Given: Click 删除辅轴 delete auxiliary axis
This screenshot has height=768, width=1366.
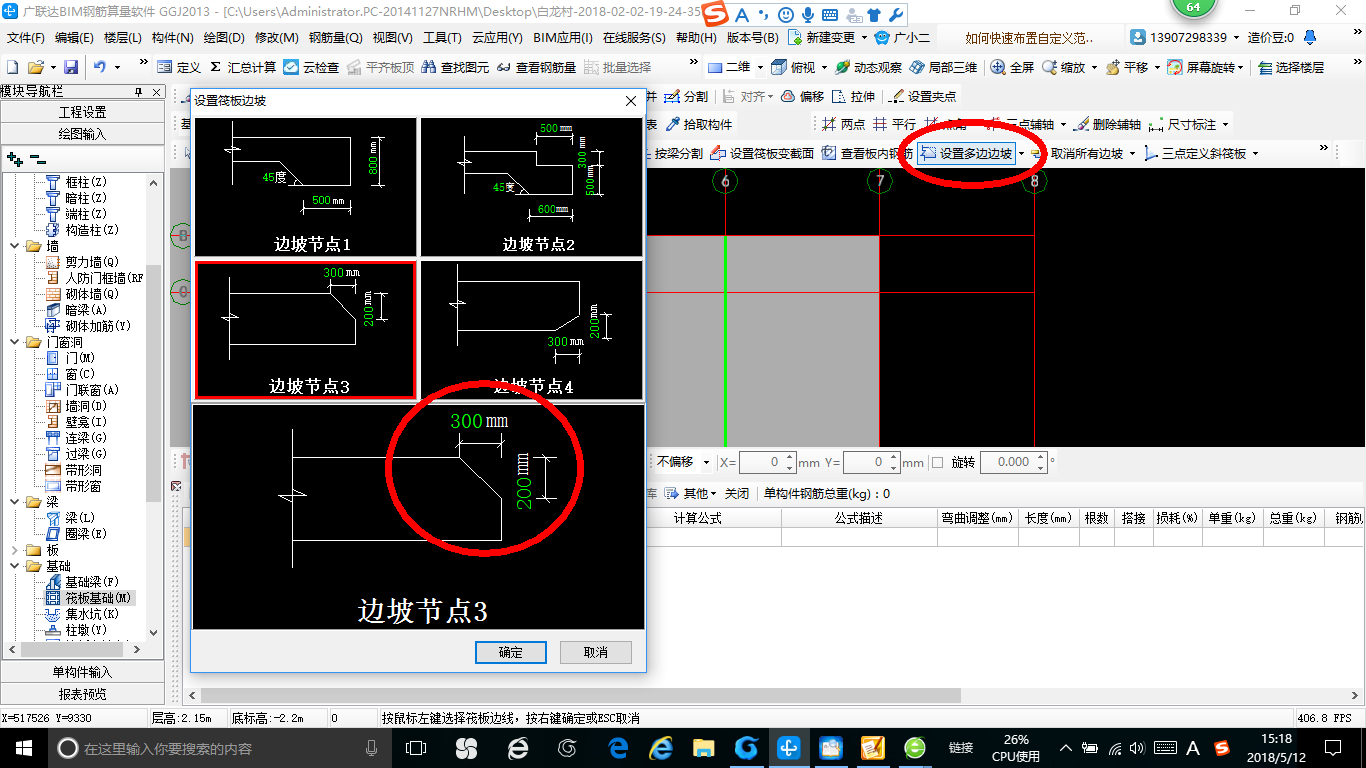Looking at the screenshot, I should coord(1107,124).
